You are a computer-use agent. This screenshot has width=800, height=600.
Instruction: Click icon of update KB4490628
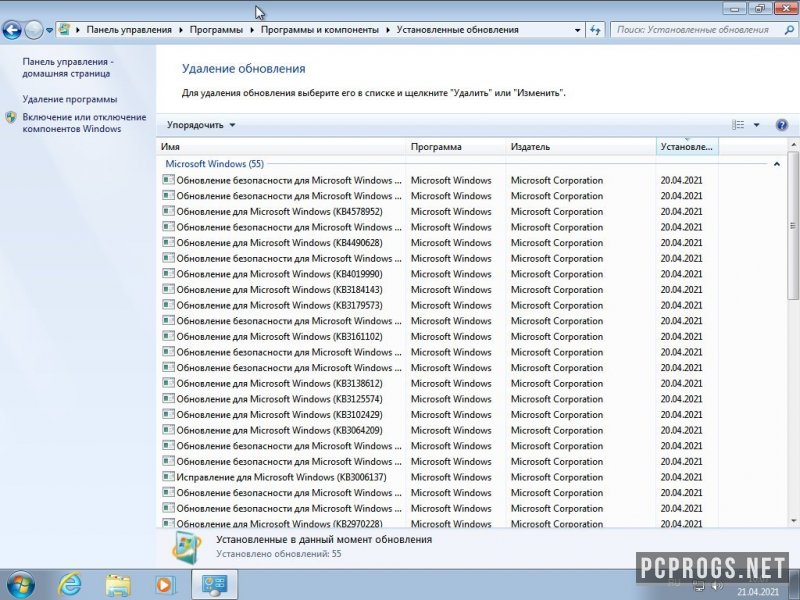(168, 242)
